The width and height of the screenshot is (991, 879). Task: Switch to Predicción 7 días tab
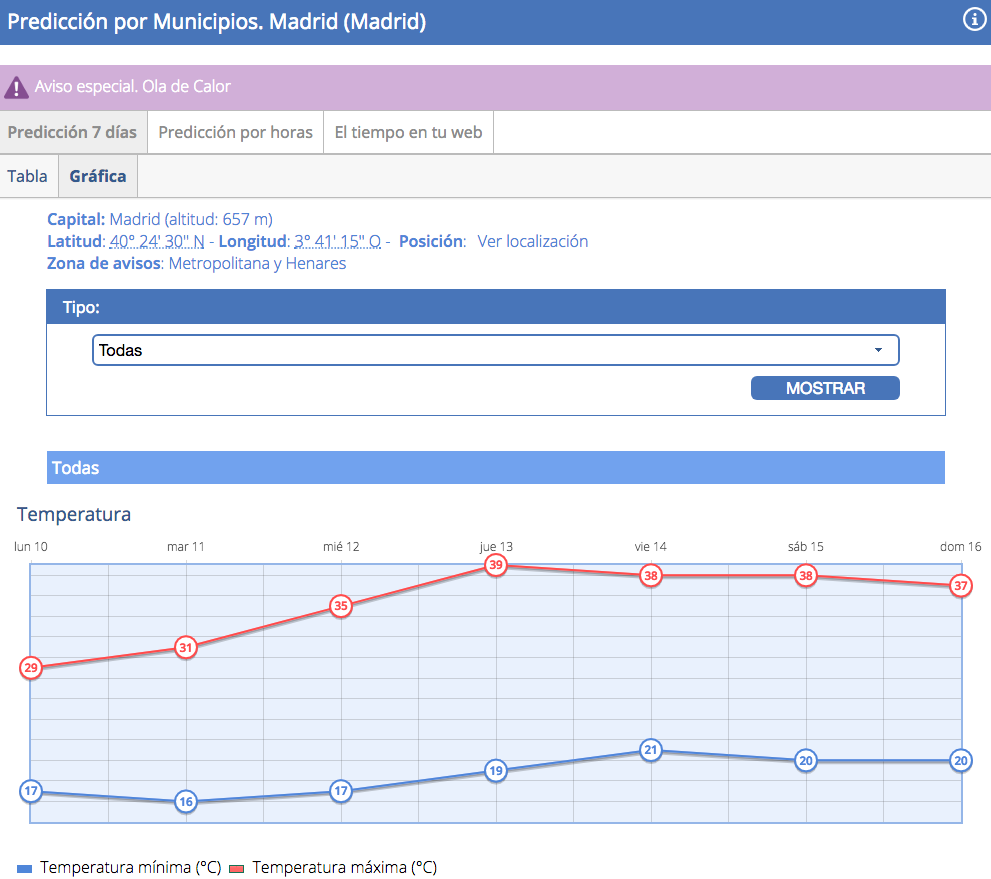point(73,132)
